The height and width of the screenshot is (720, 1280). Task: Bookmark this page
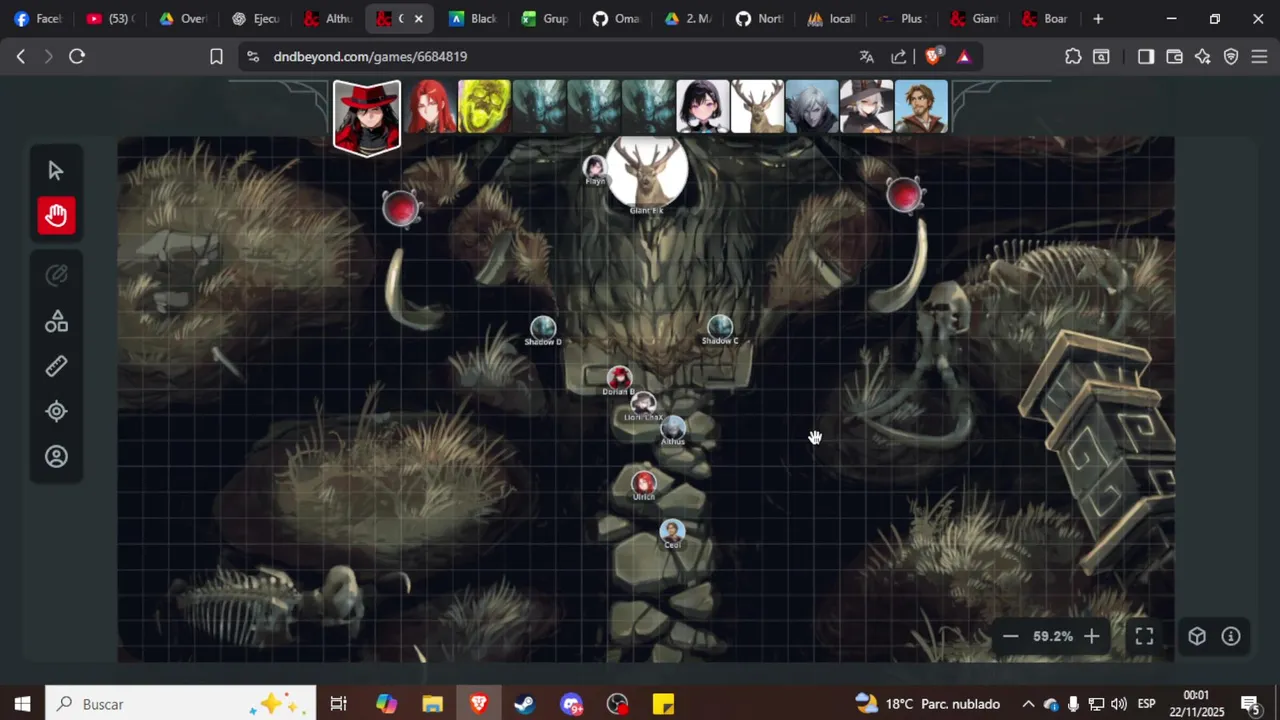pyautogui.click(x=216, y=57)
